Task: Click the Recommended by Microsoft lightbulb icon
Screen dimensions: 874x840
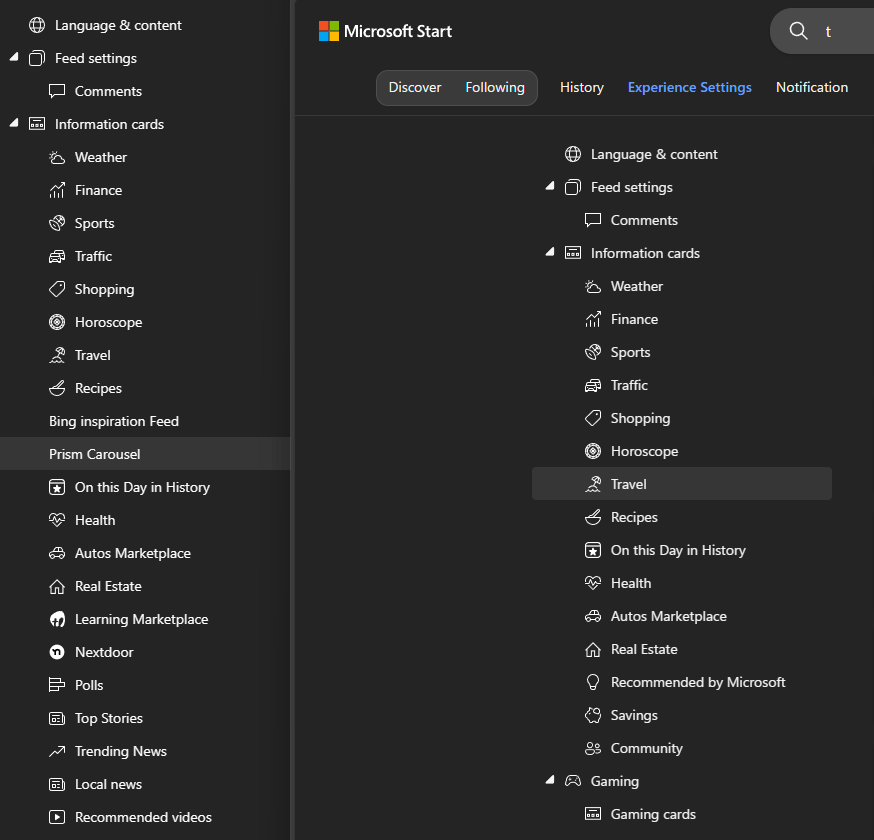Action: click(x=593, y=682)
